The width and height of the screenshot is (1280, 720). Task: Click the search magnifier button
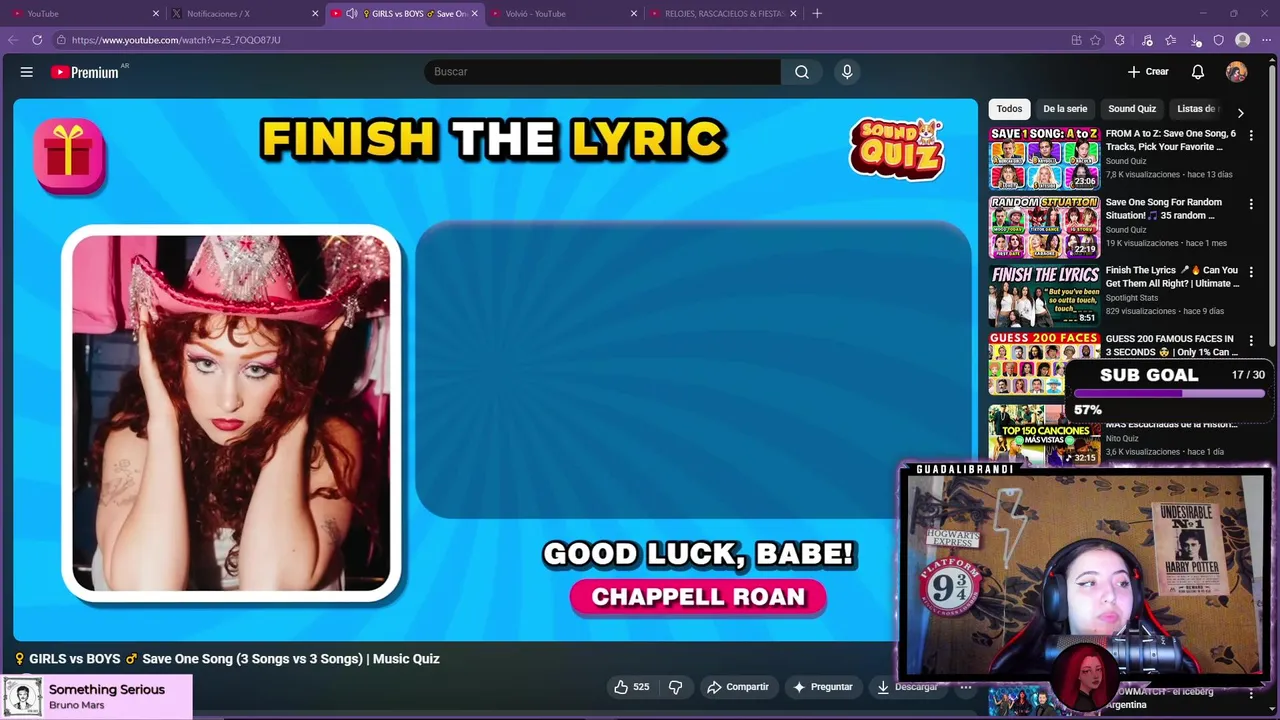click(x=802, y=72)
